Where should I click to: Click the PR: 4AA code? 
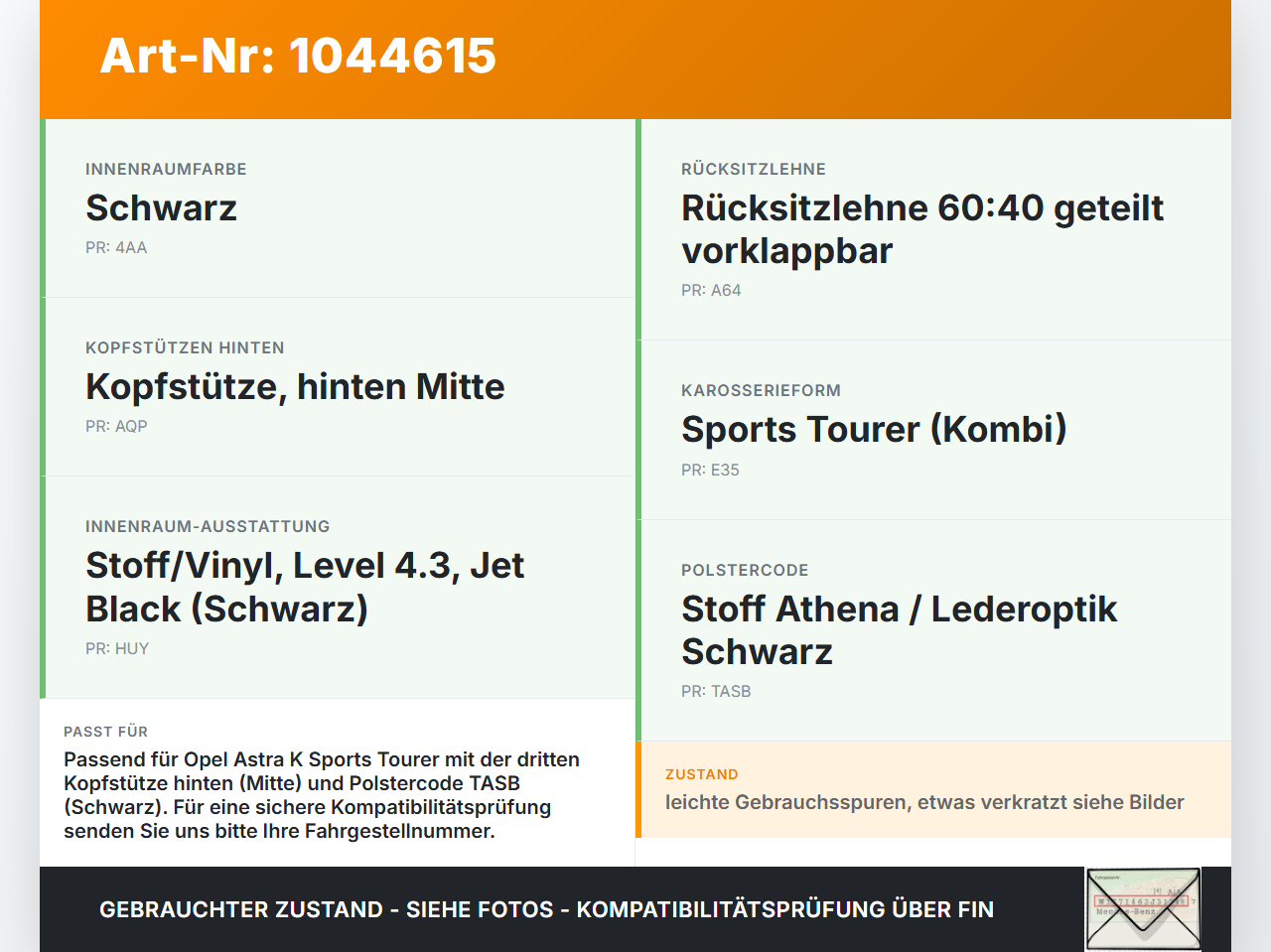click(116, 248)
